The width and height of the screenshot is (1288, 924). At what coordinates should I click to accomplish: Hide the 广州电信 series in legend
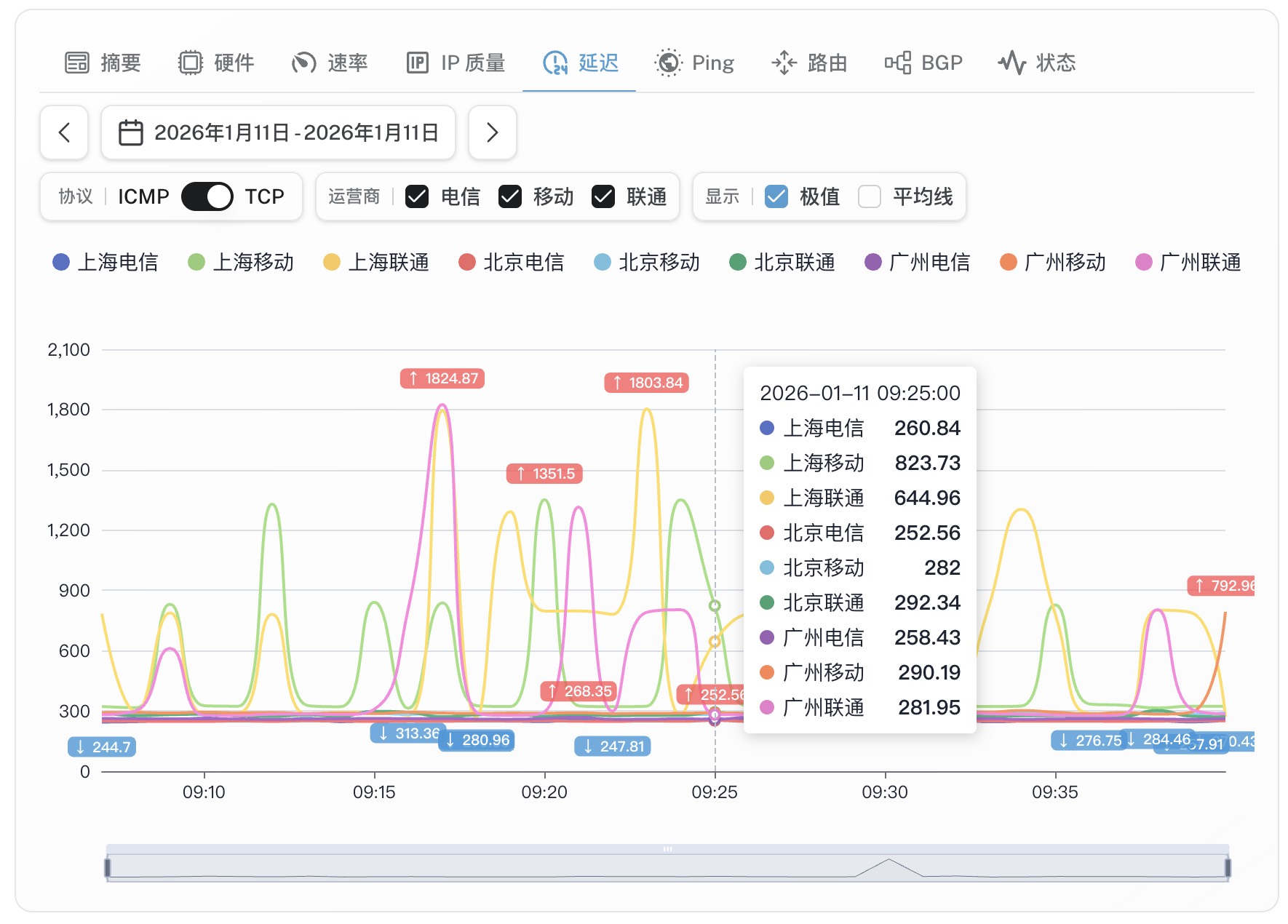918,262
